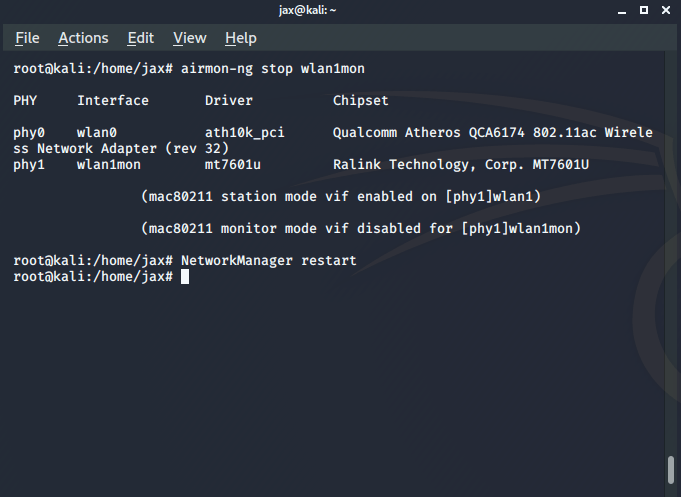681x497 pixels.
Task: Click the 'wlan0' interface name
Action: pyautogui.click(x=97, y=133)
